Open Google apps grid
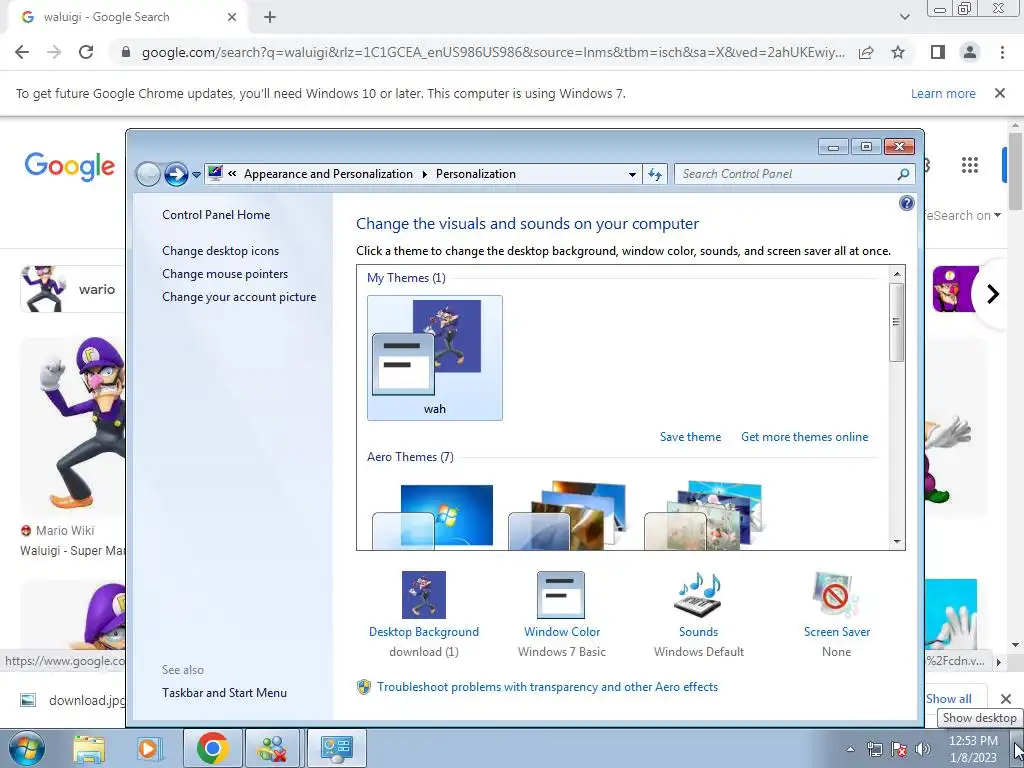1024x768 pixels. tap(970, 165)
